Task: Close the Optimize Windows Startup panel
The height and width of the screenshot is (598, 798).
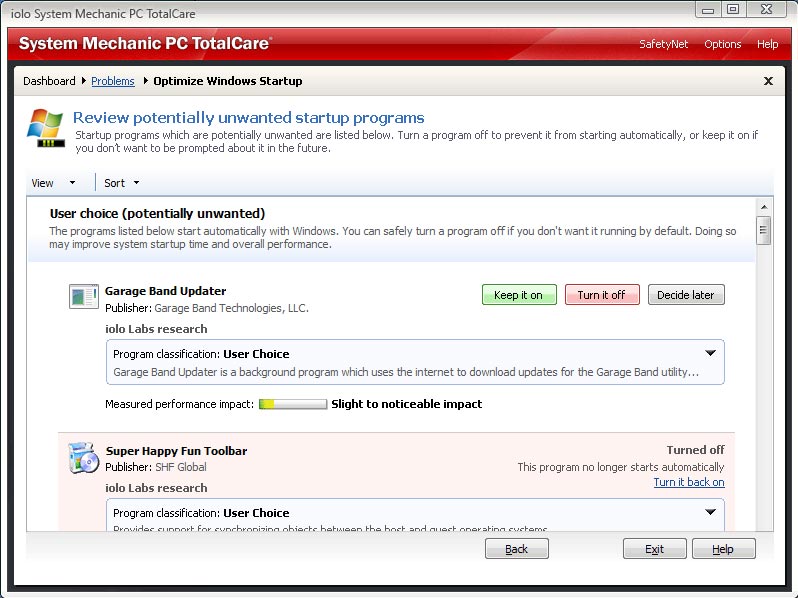Action: click(768, 81)
